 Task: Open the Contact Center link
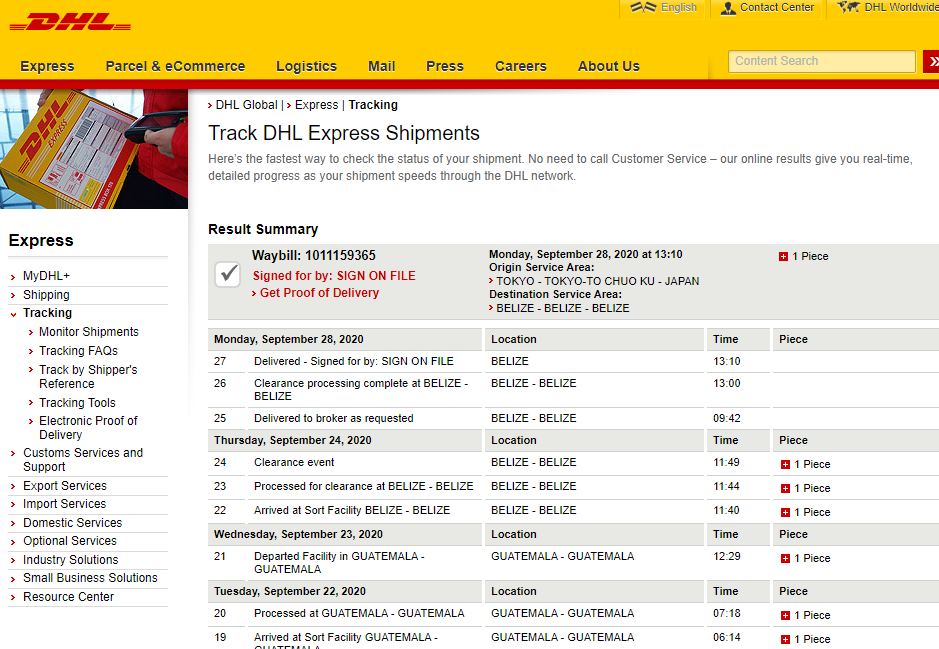point(777,7)
